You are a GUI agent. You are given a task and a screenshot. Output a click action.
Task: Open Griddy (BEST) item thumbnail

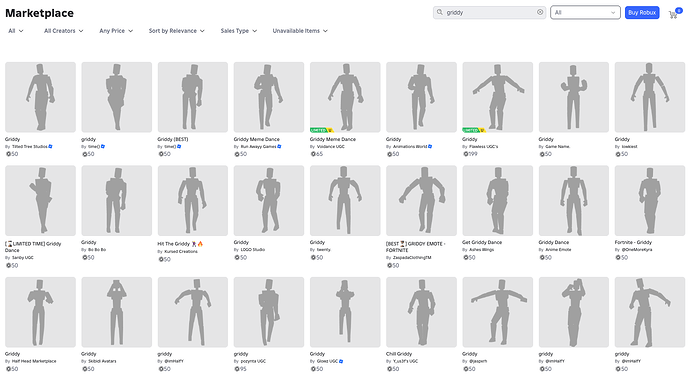[193, 97]
